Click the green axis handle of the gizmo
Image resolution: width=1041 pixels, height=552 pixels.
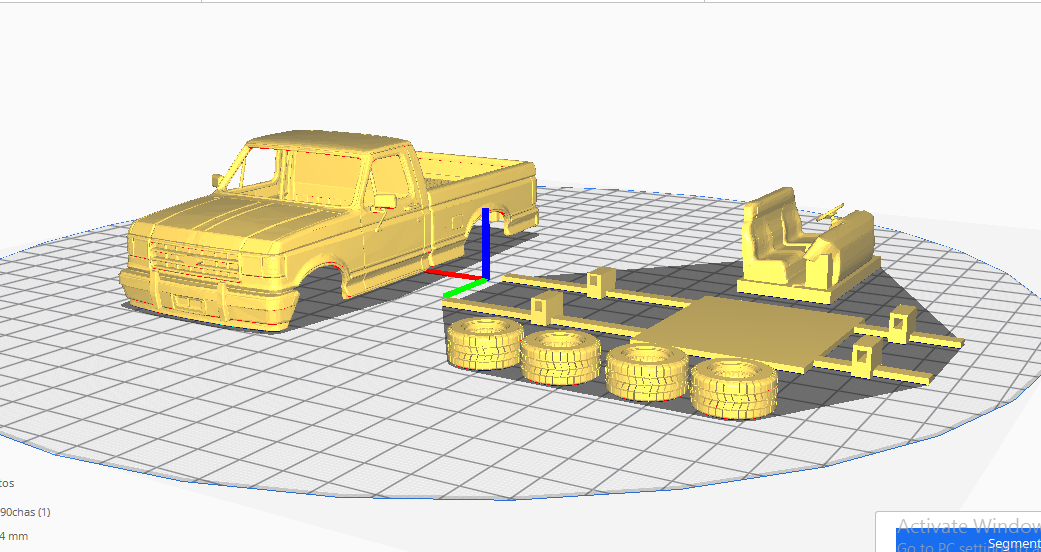point(464,289)
